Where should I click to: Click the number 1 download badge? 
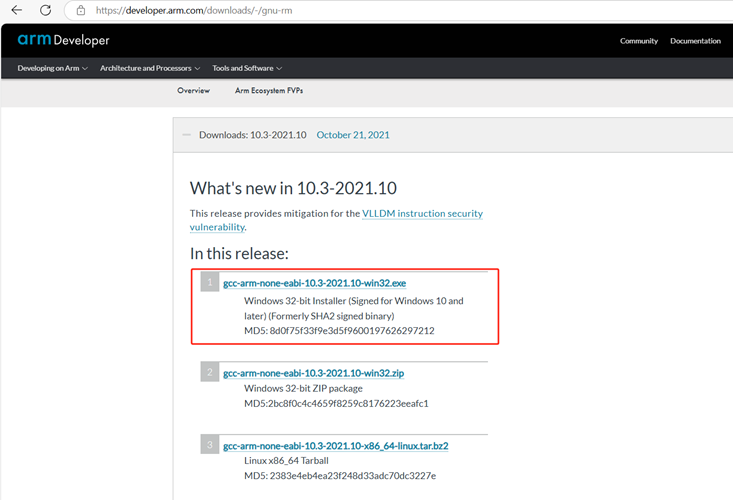pyautogui.click(x=210, y=283)
